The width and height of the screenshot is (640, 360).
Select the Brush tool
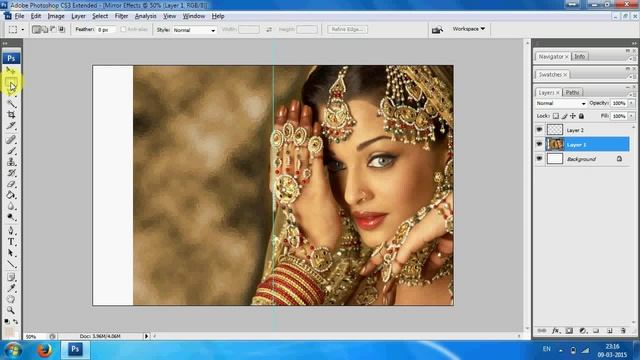pos(11,151)
